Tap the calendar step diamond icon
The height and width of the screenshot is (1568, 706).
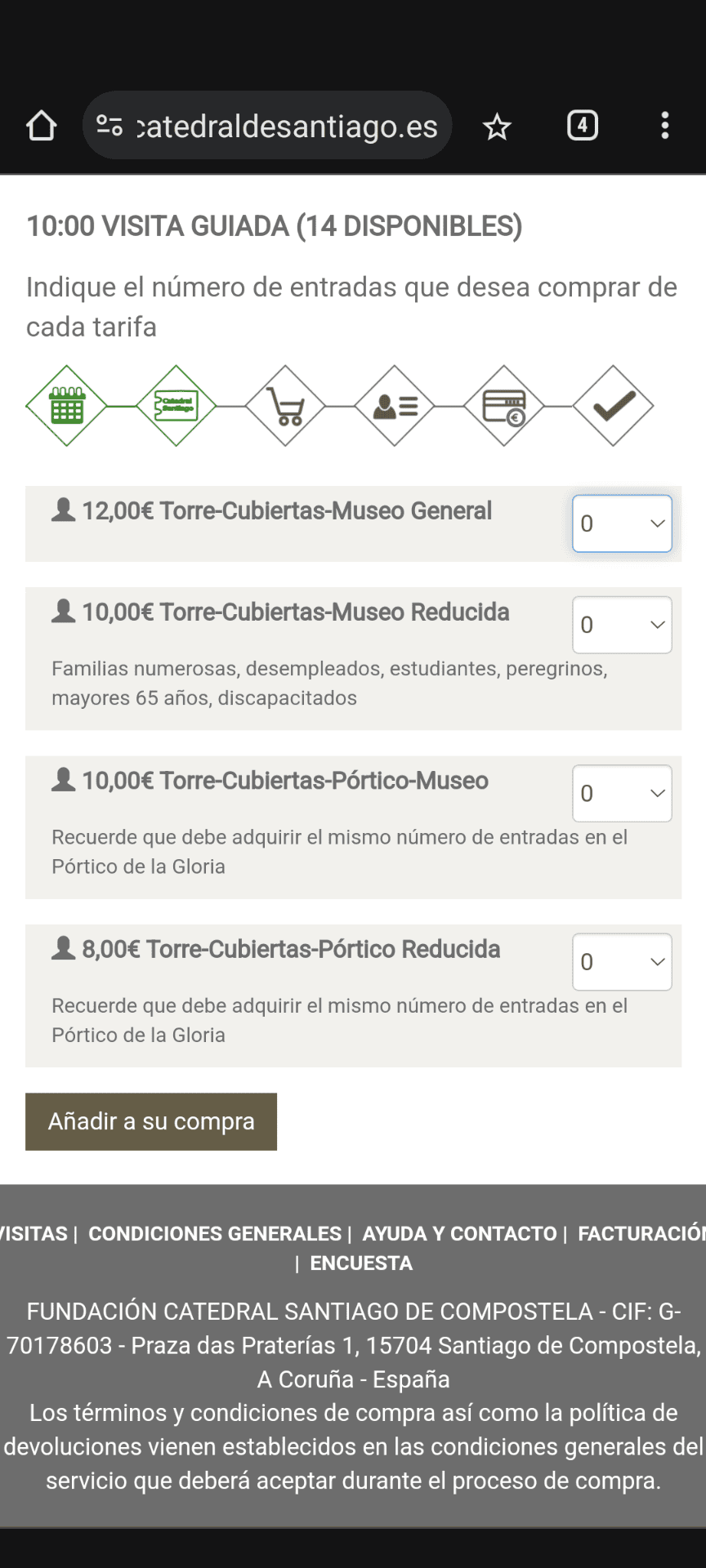click(66, 406)
